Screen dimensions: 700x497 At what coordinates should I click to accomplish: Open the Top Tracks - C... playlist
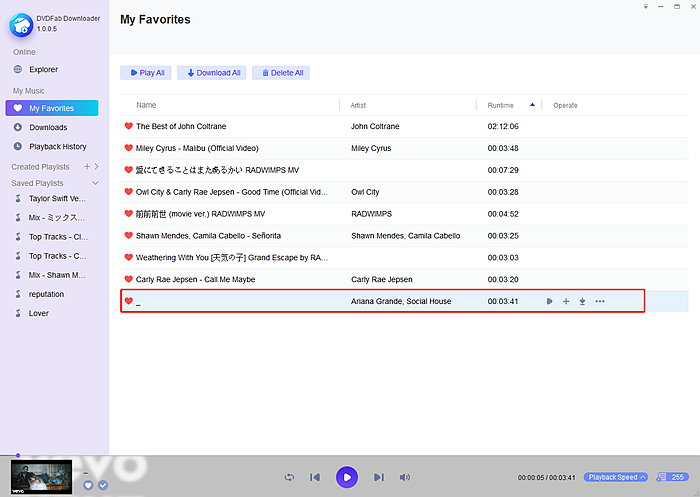tap(57, 256)
